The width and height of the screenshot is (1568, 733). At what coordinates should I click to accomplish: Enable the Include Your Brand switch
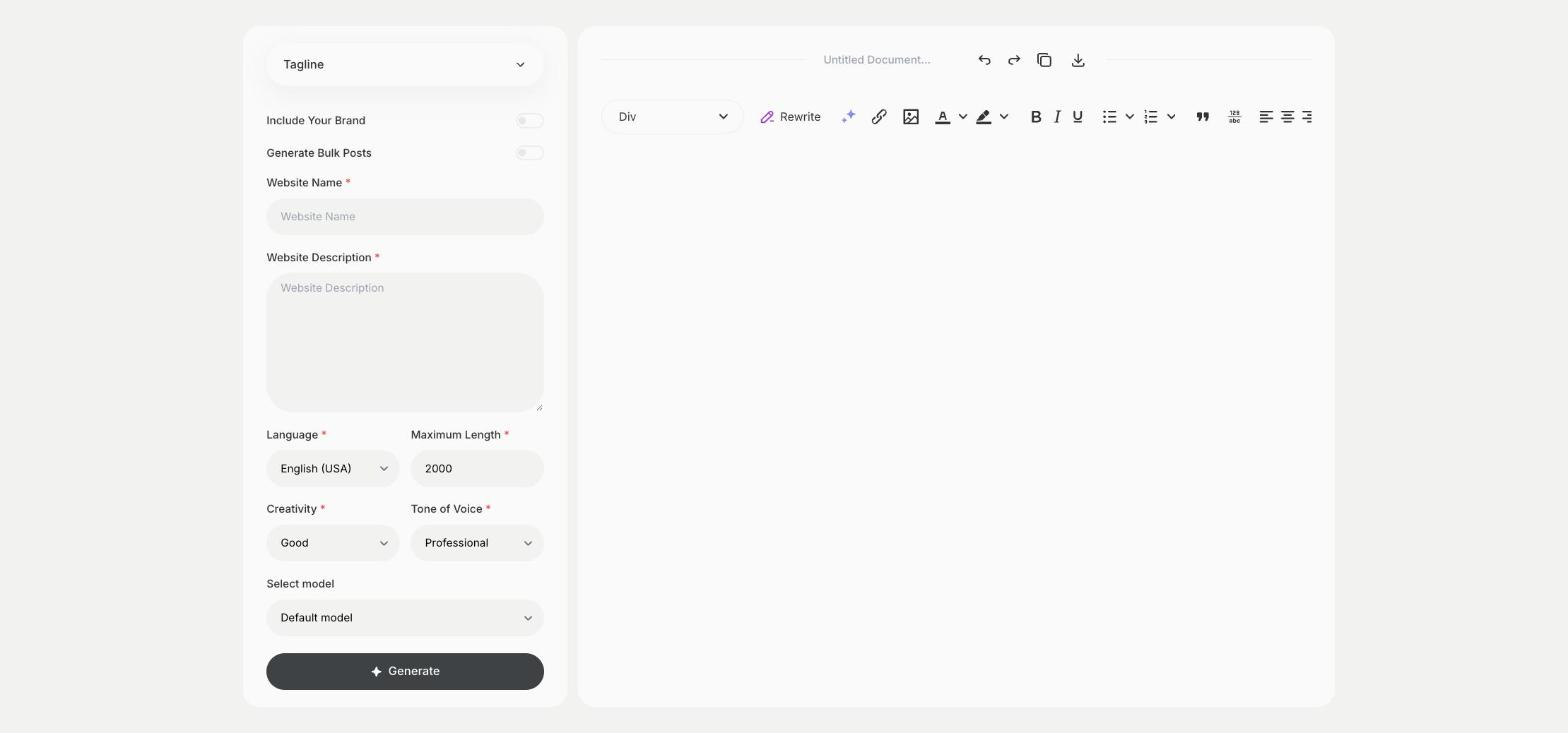(530, 121)
